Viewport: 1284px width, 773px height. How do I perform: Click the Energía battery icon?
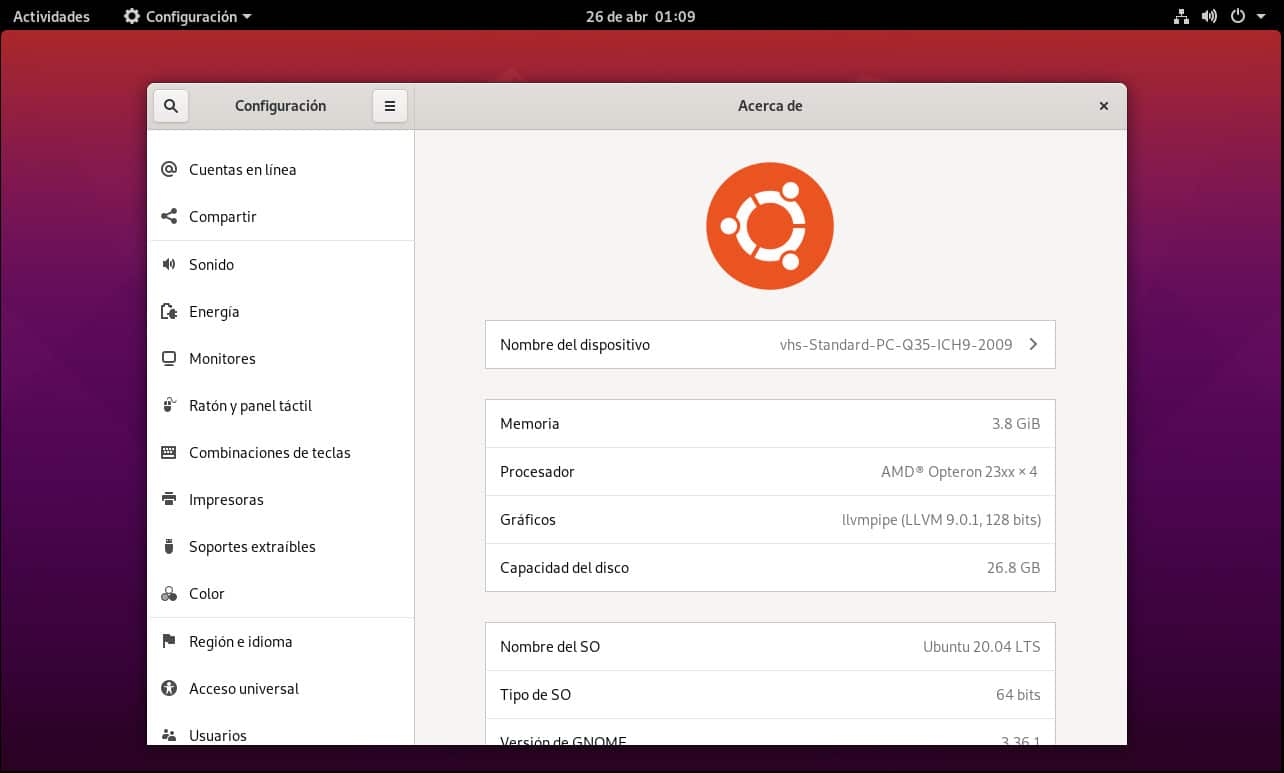[x=169, y=312]
